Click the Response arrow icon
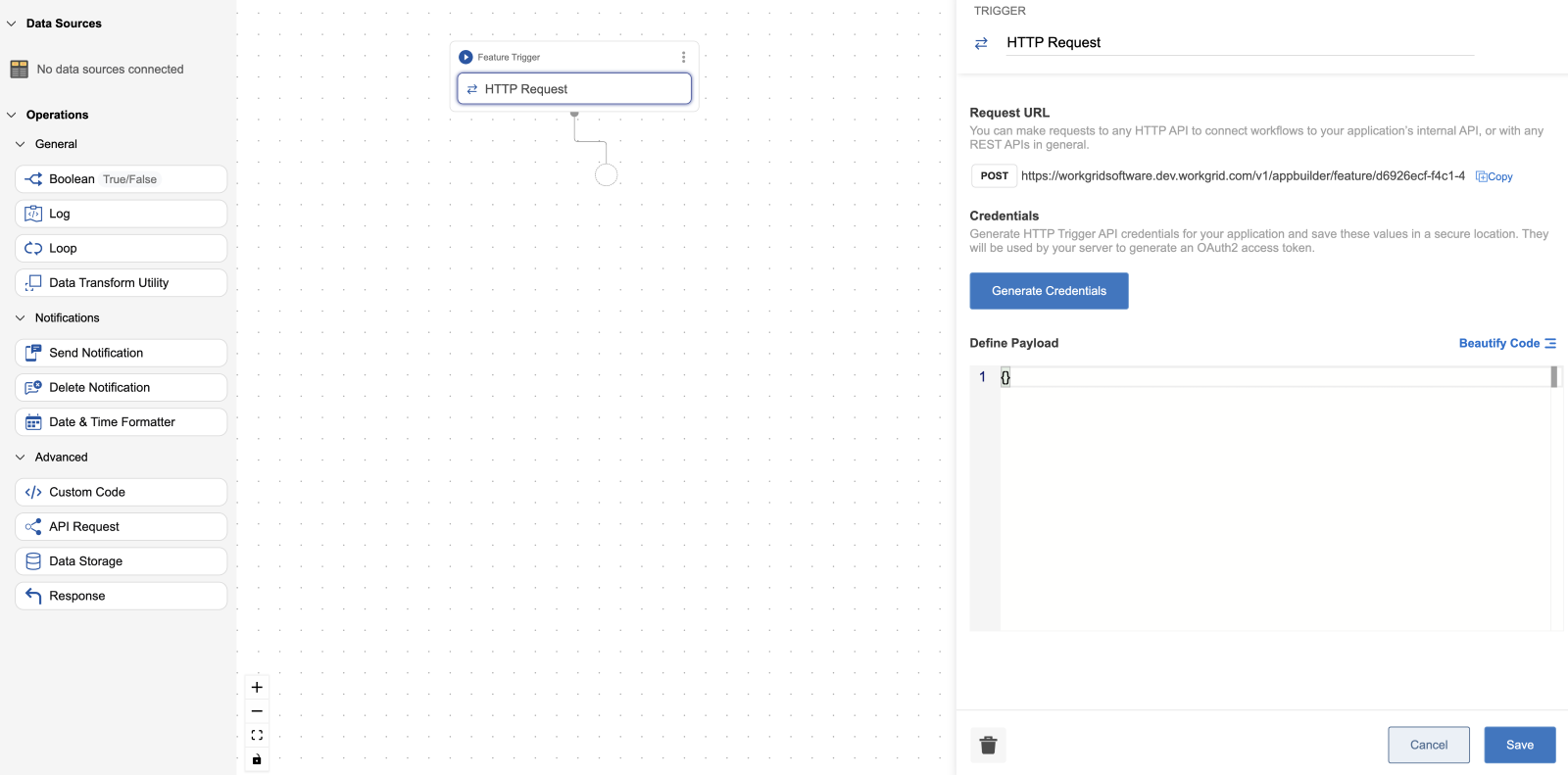This screenshot has height=775, width=1568. click(x=33, y=596)
